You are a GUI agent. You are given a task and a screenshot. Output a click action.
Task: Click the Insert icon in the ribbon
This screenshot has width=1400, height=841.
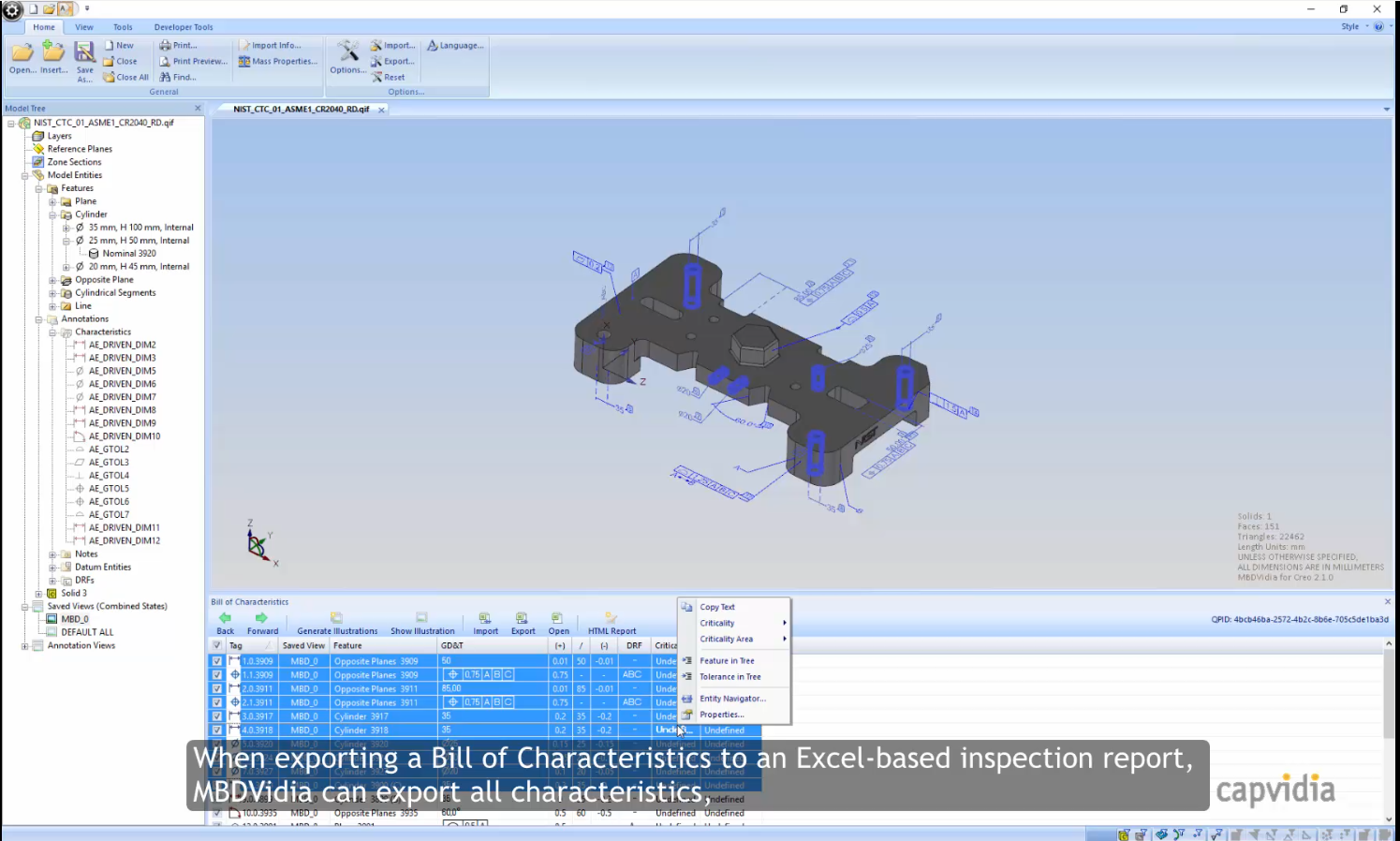(x=53, y=52)
